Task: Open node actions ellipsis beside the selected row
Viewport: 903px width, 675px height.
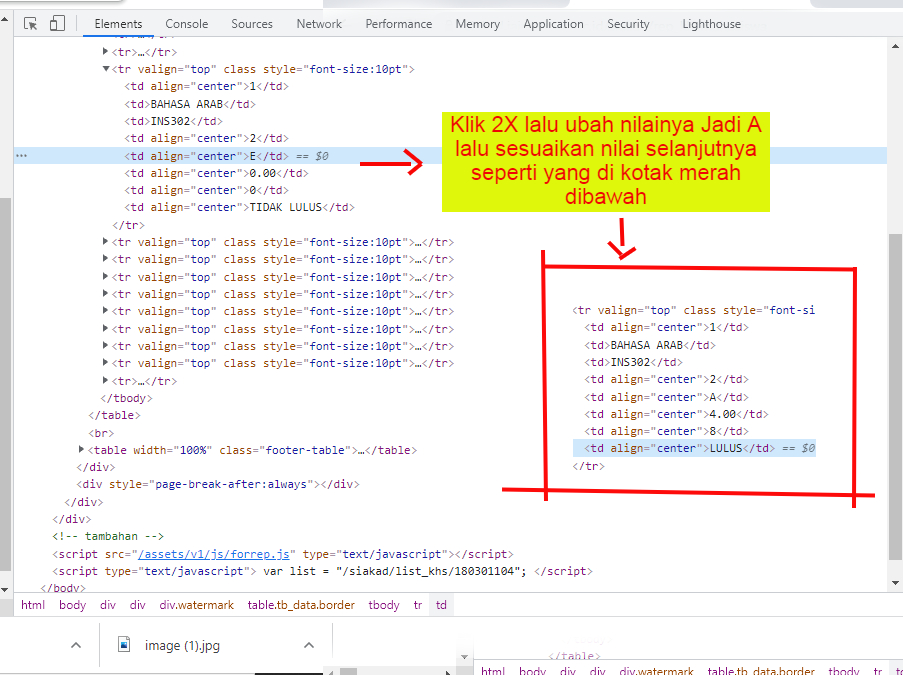Action: [x=21, y=156]
